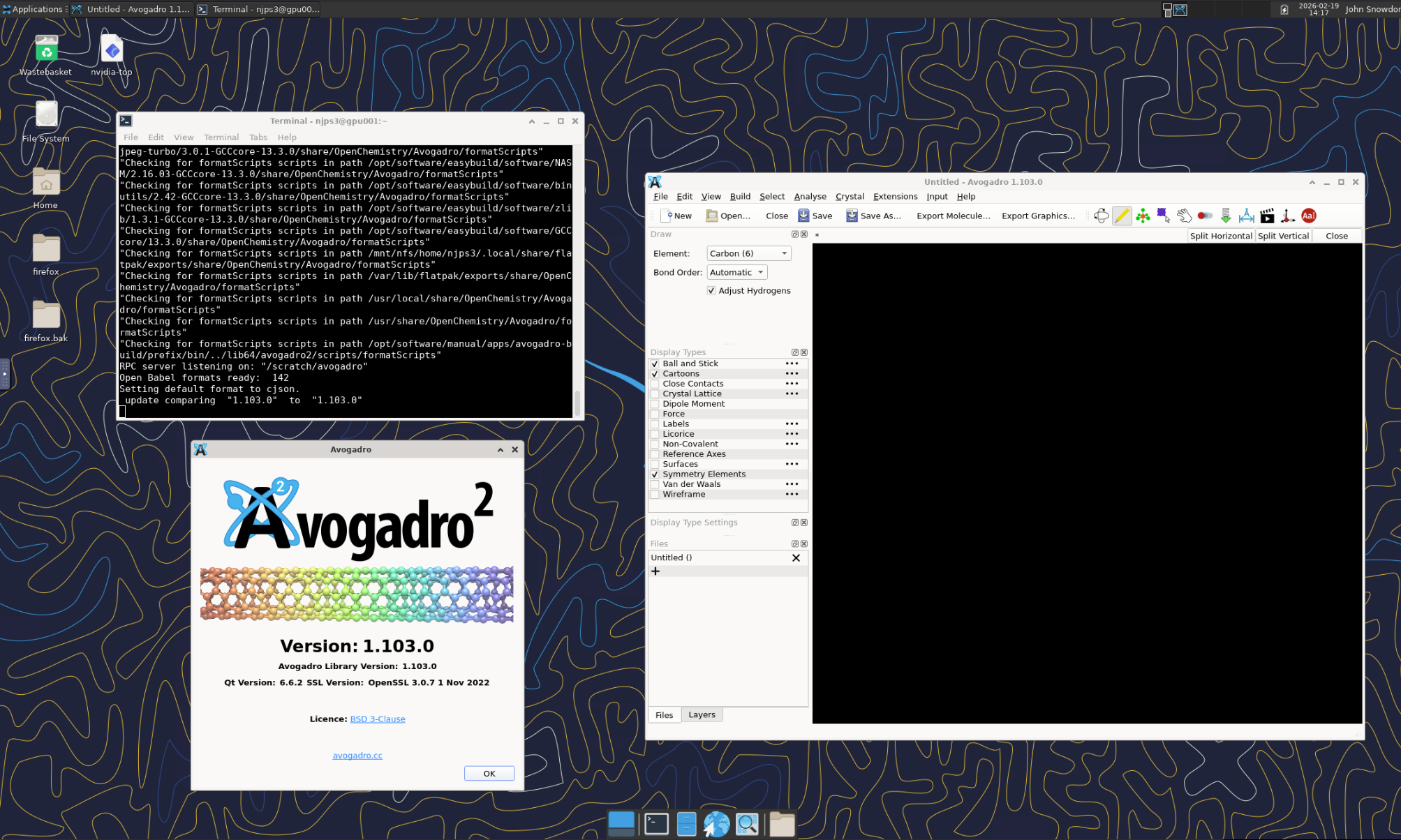
Task: Open Surfaces display options ellipsis
Action: (x=792, y=465)
